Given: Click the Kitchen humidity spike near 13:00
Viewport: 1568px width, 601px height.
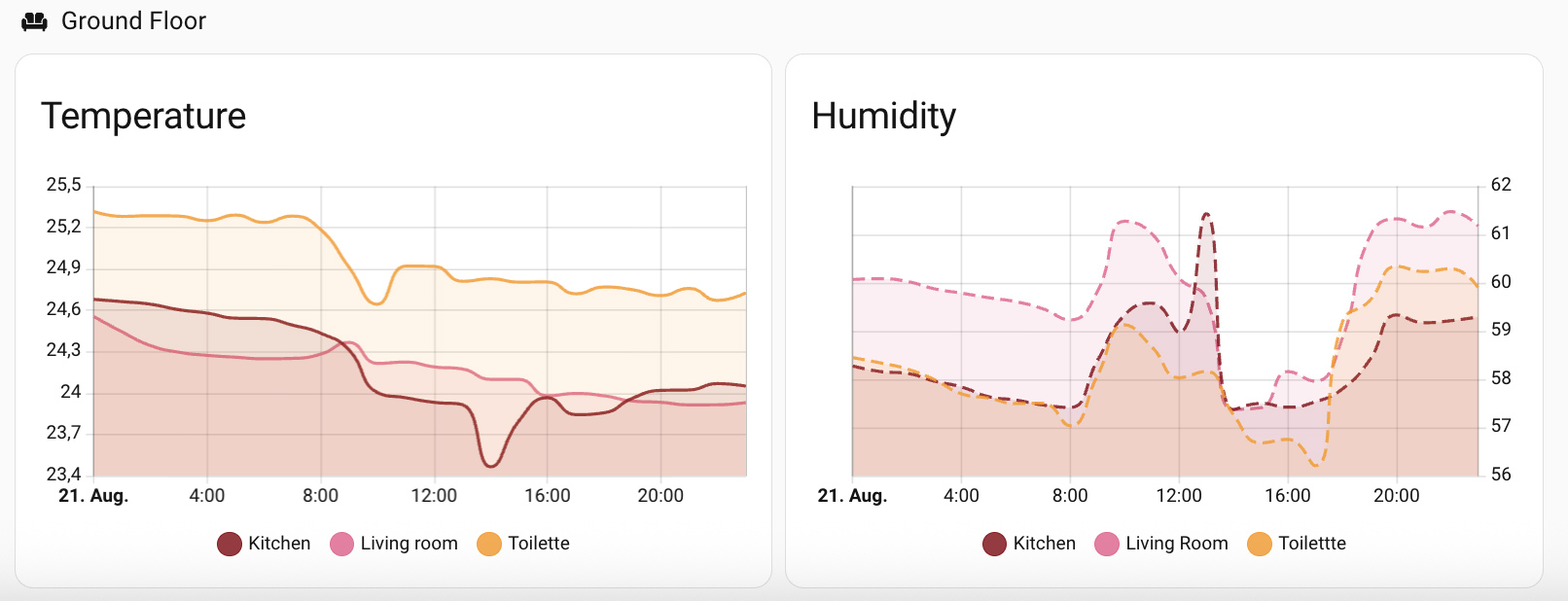Looking at the screenshot, I should 1206,215.
